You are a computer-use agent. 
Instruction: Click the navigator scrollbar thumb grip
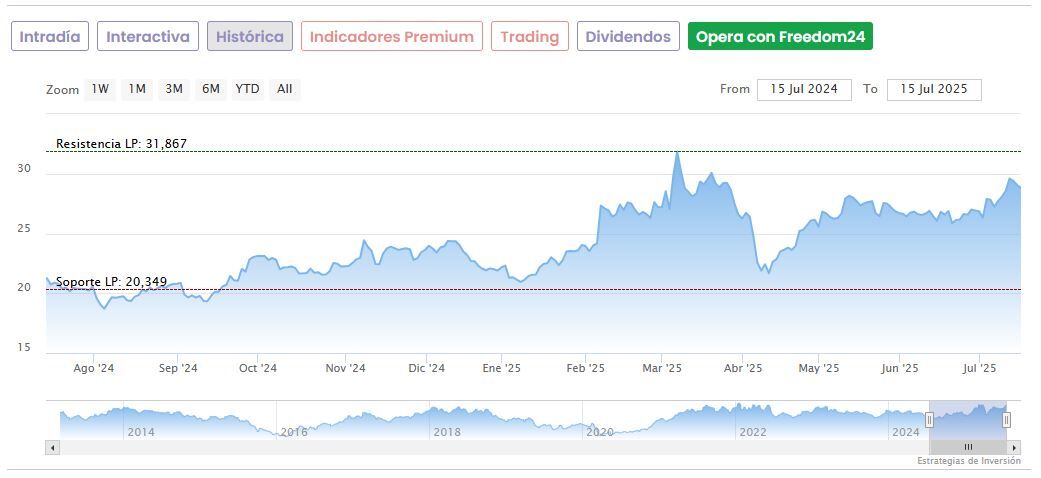tap(968, 447)
